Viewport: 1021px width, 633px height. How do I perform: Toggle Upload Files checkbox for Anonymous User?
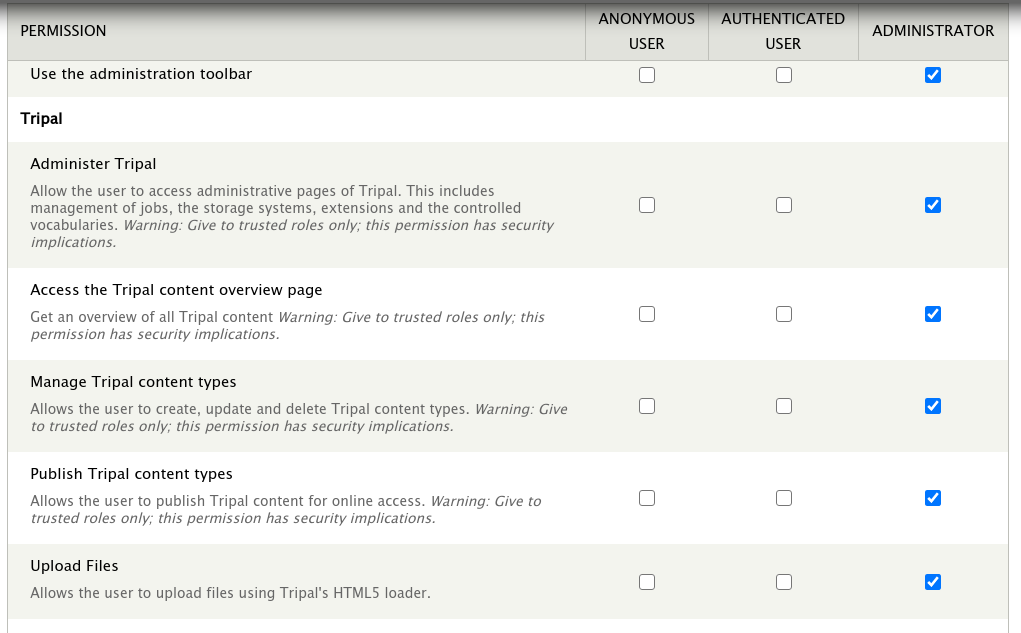click(647, 582)
